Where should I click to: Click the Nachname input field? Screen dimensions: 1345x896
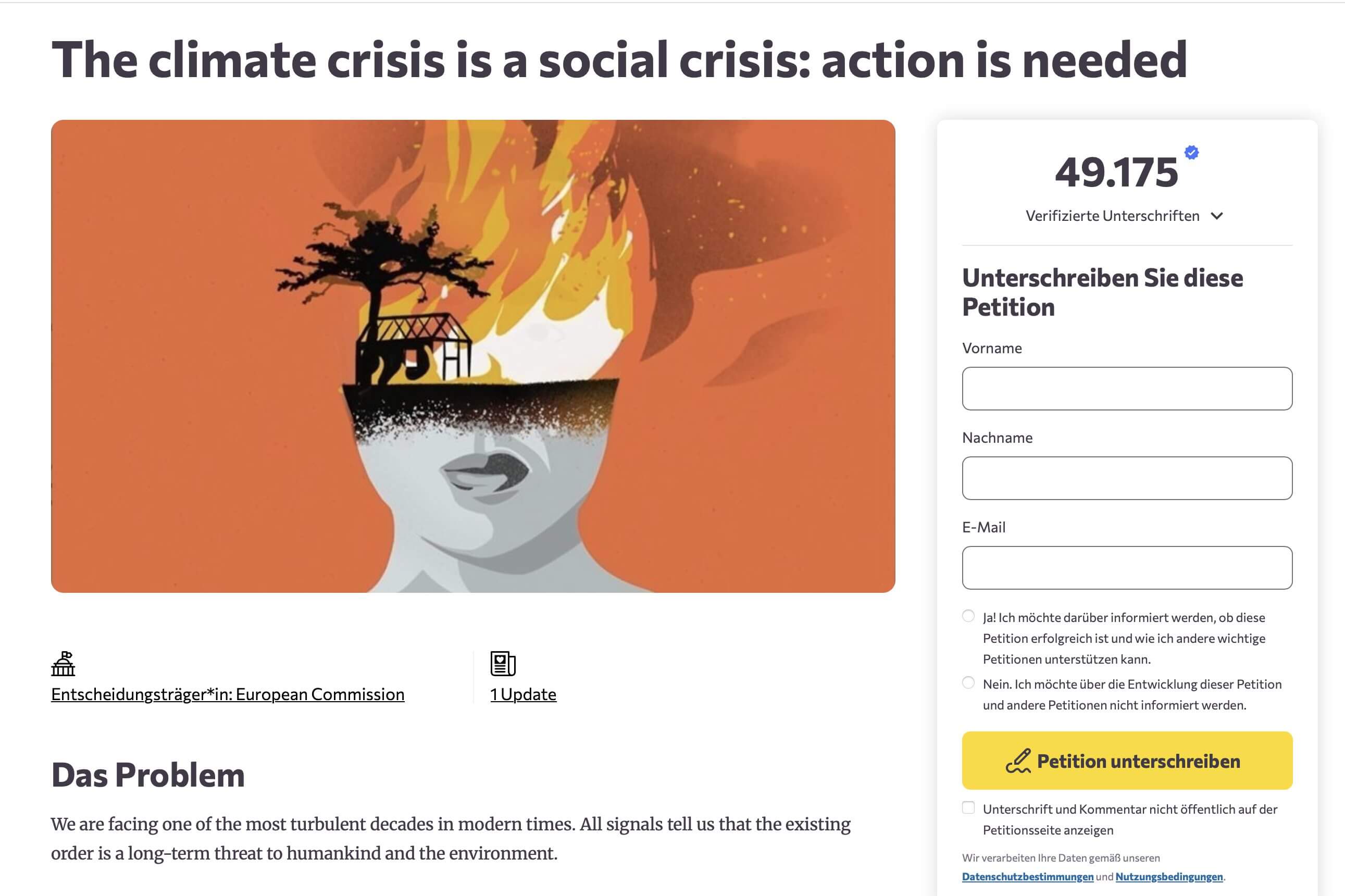1127,478
